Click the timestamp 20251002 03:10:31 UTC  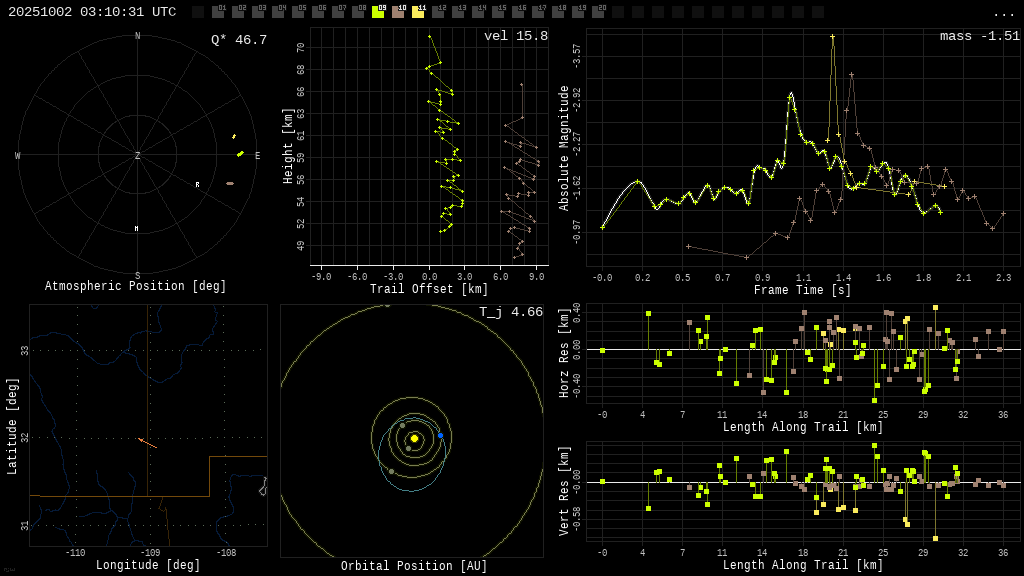coord(92,12)
